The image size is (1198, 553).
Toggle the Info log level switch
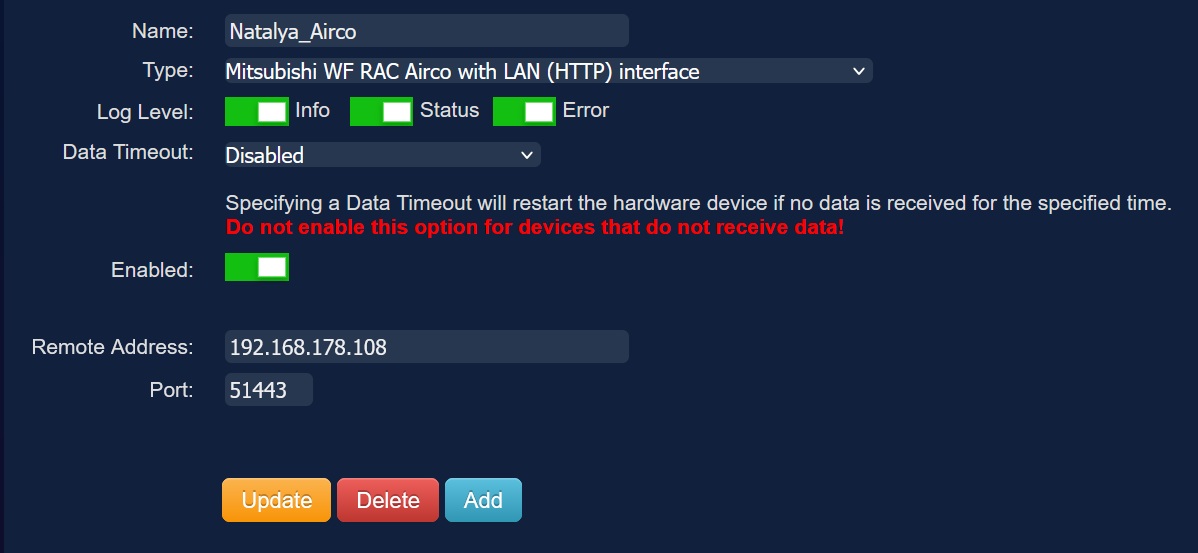(257, 111)
